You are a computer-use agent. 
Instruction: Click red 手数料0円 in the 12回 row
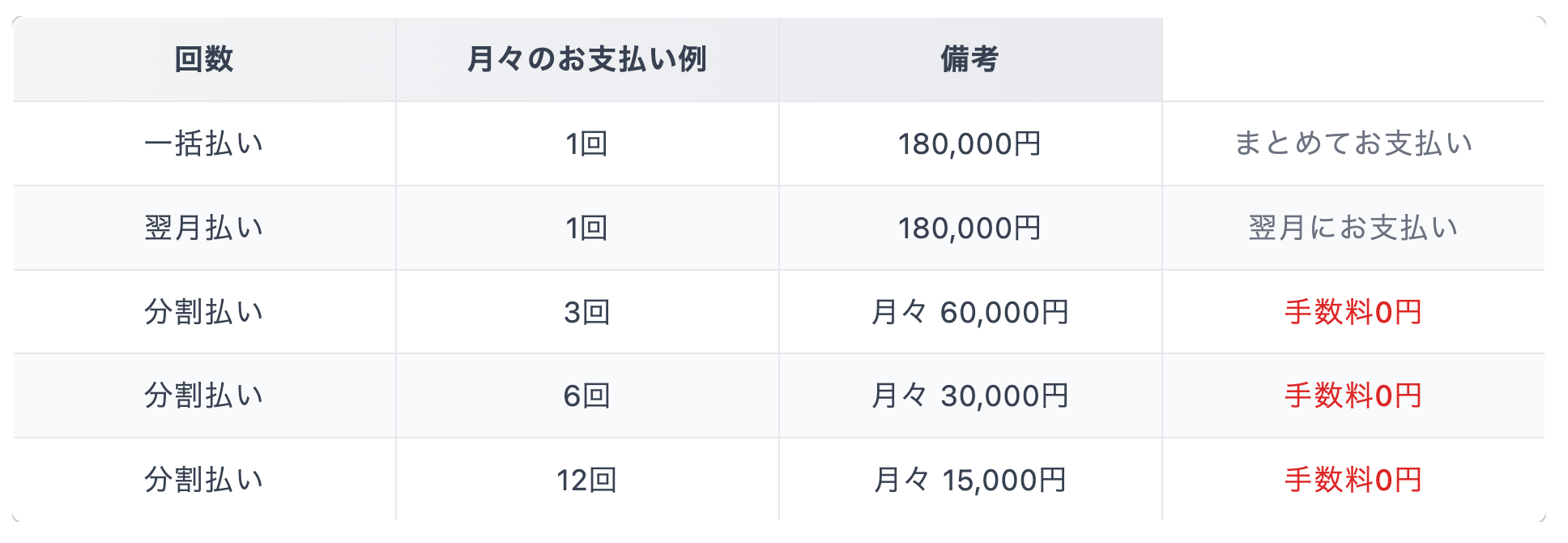click(1353, 480)
